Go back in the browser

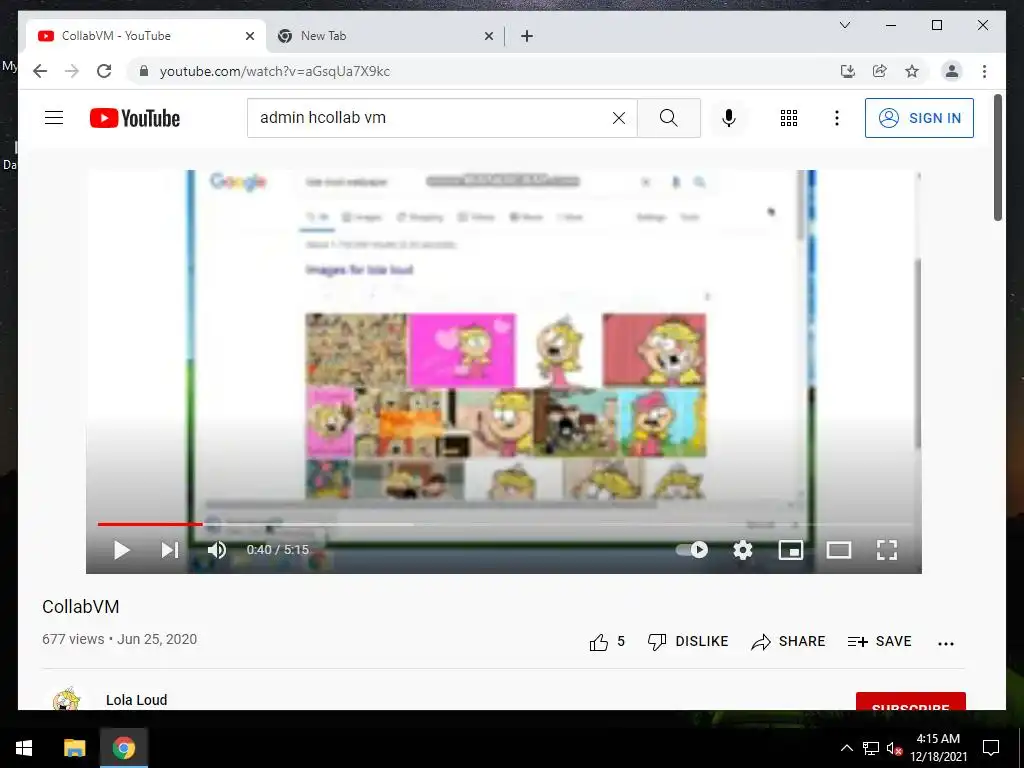click(40, 71)
